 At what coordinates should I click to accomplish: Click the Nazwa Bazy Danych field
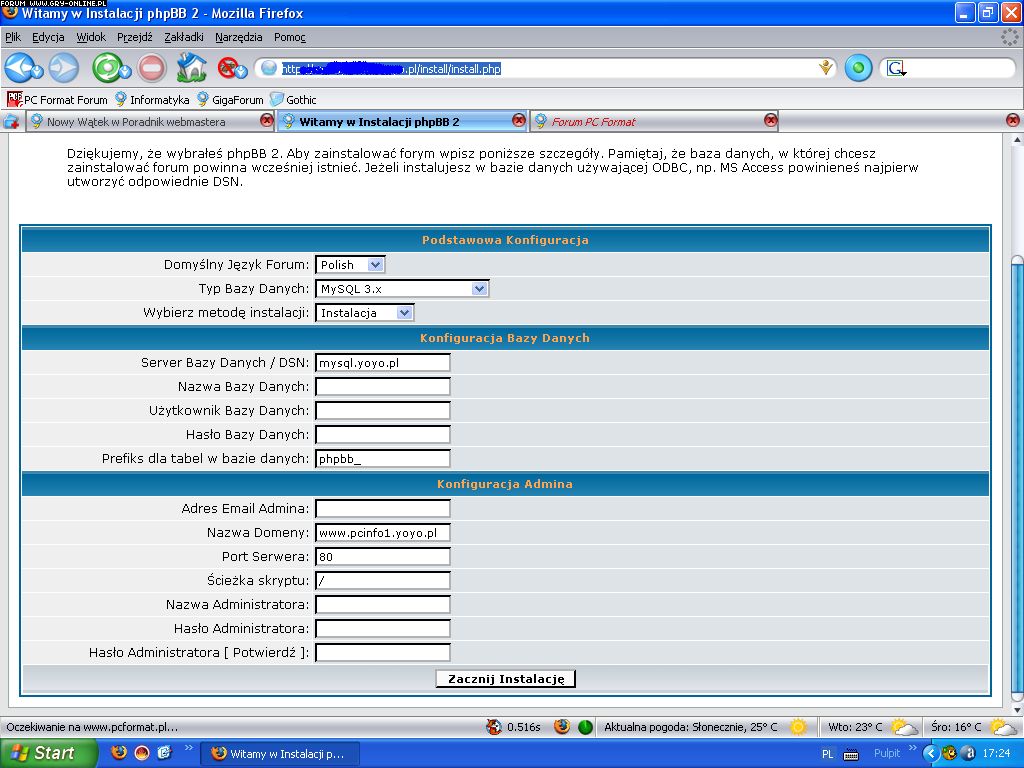pyautogui.click(x=383, y=387)
